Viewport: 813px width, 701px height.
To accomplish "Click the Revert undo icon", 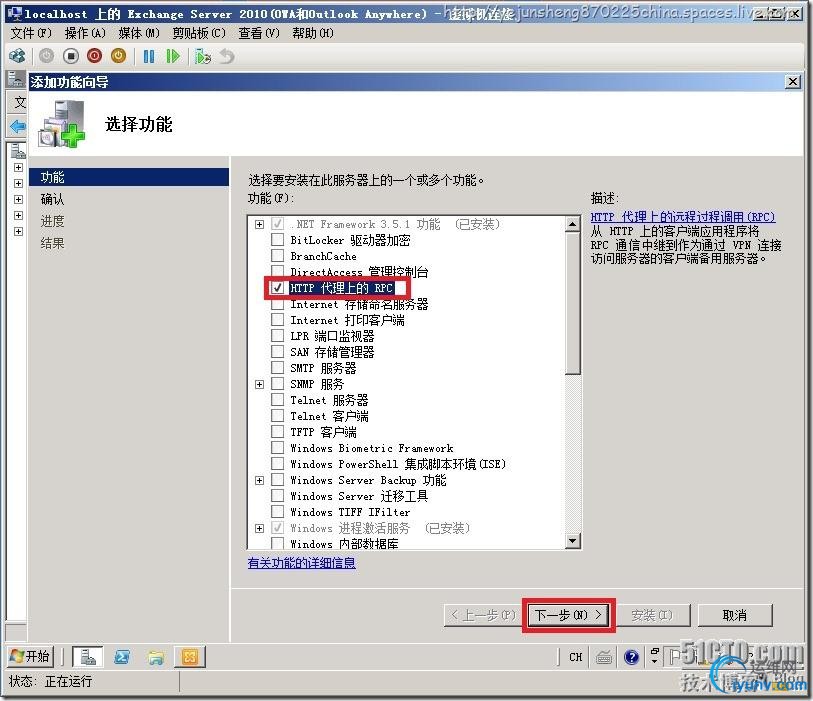I will (227, 56).
